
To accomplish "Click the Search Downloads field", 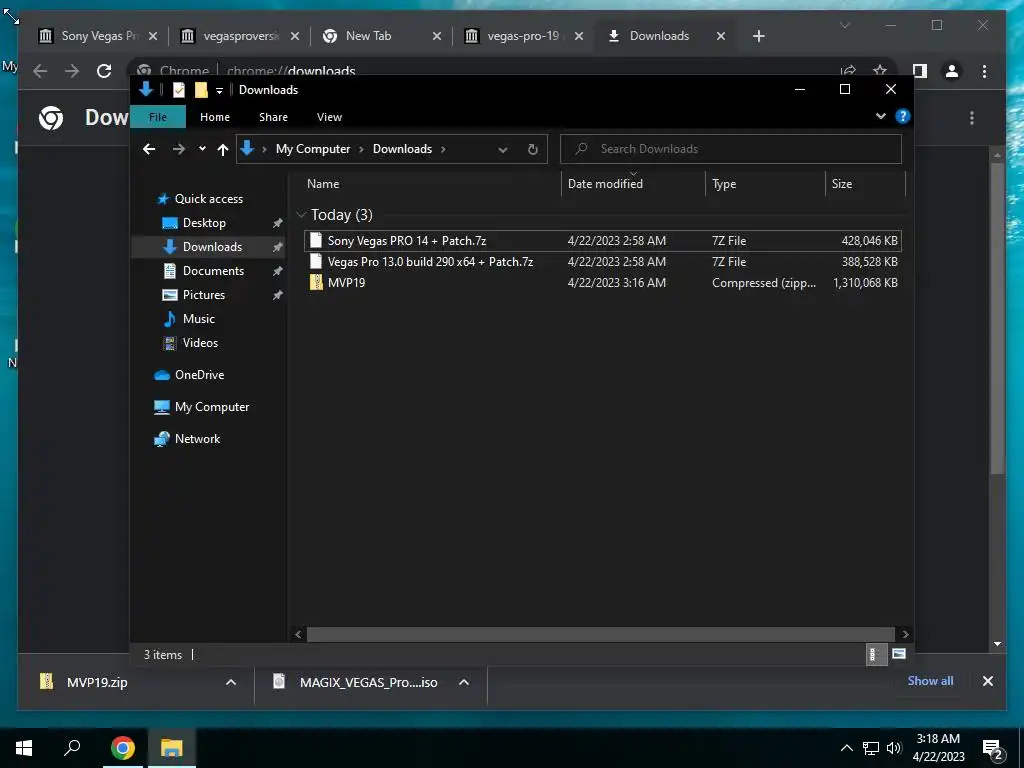I will (x=731, y=149).
